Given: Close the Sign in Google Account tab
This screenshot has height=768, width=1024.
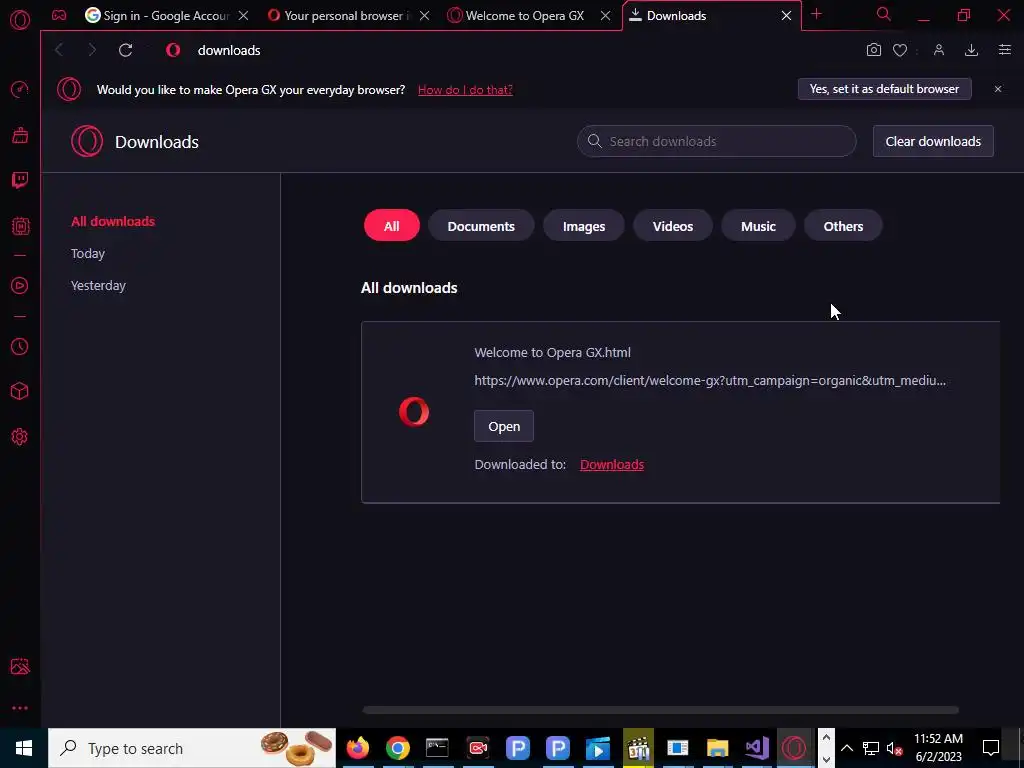Looking at the screenshot, I should (243, 16).
